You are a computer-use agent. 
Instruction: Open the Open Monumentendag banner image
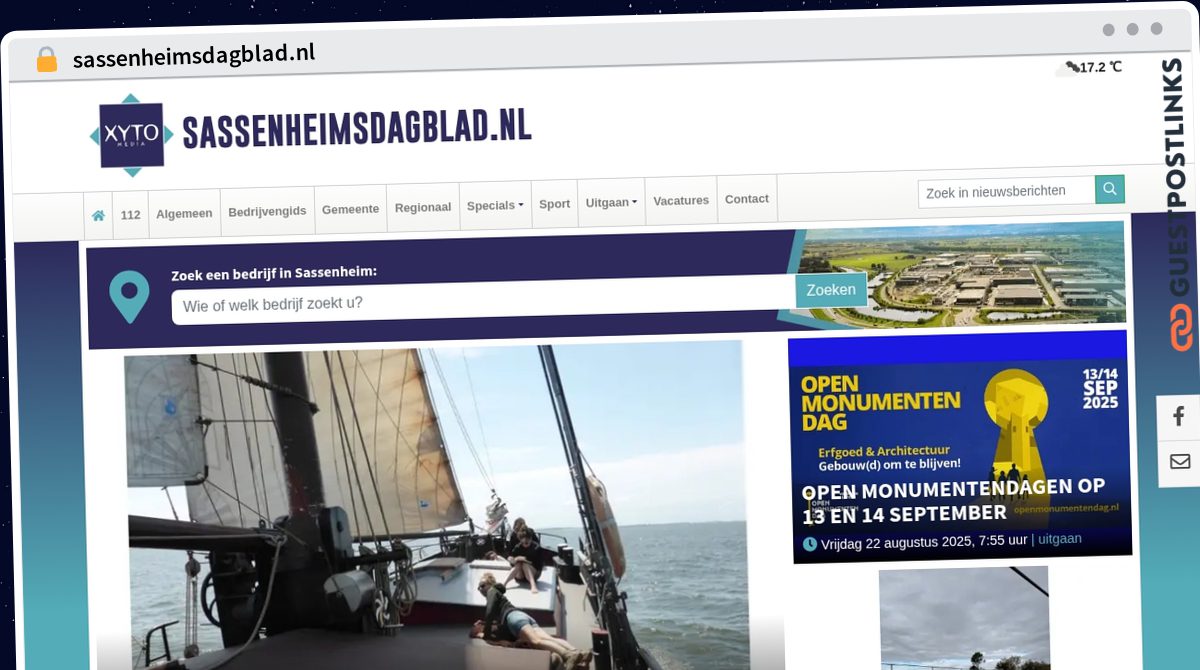(960, 448)
